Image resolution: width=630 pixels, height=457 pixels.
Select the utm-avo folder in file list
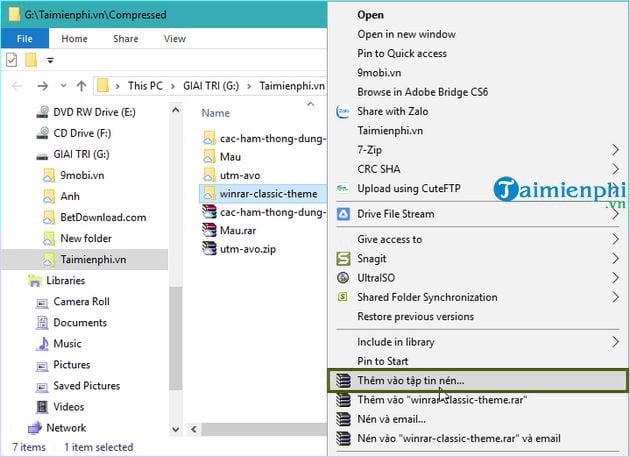240,175
